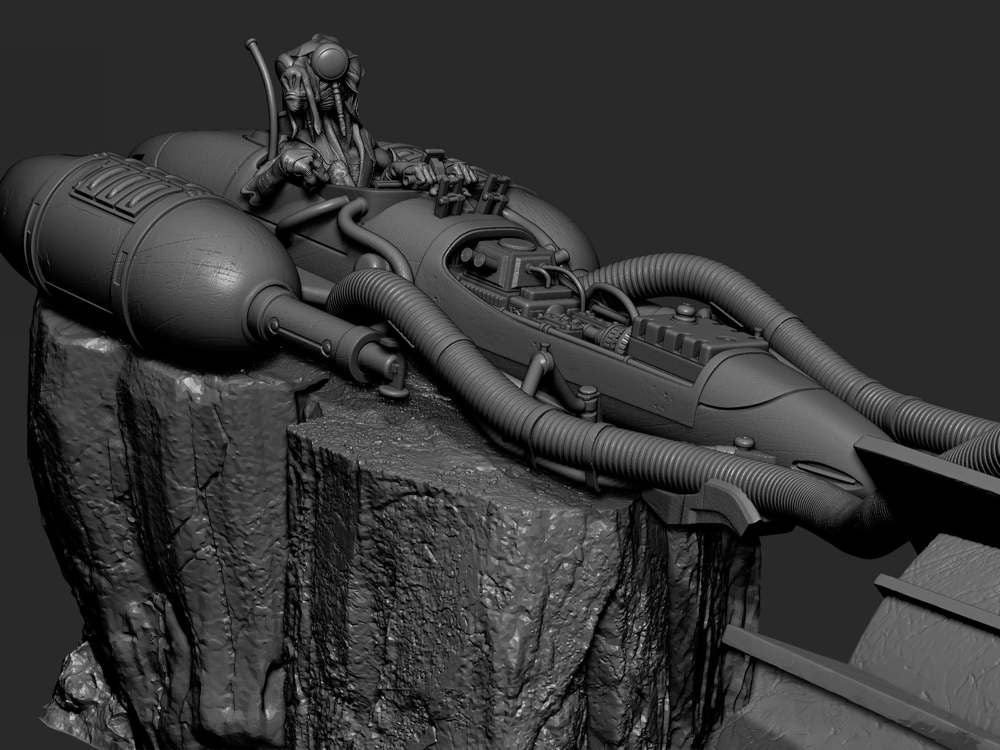Select the square box in open engine bay
This screenshot has height=750, width=1000.
pos(499,261)
